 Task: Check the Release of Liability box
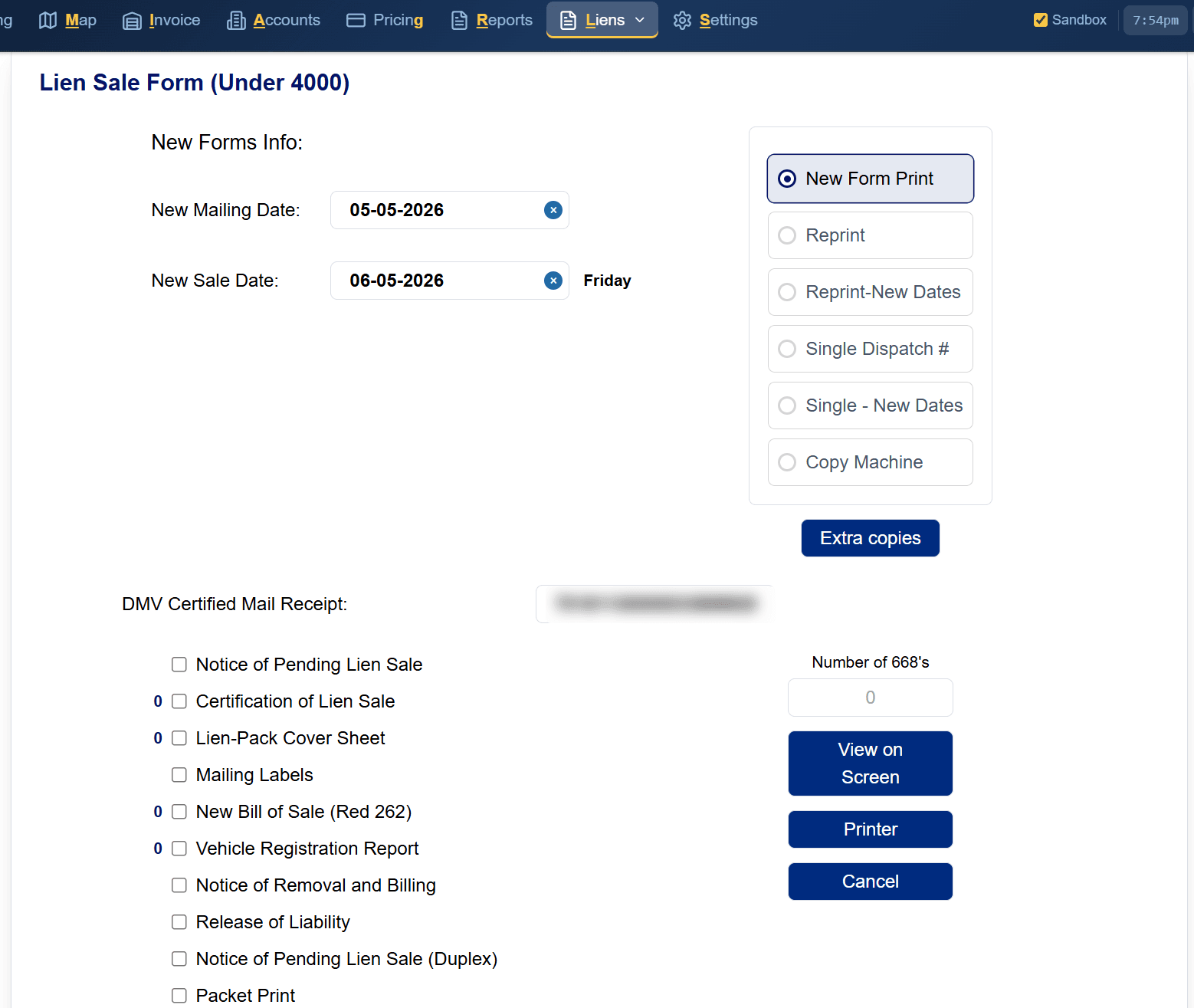click(x=179, y=922)
